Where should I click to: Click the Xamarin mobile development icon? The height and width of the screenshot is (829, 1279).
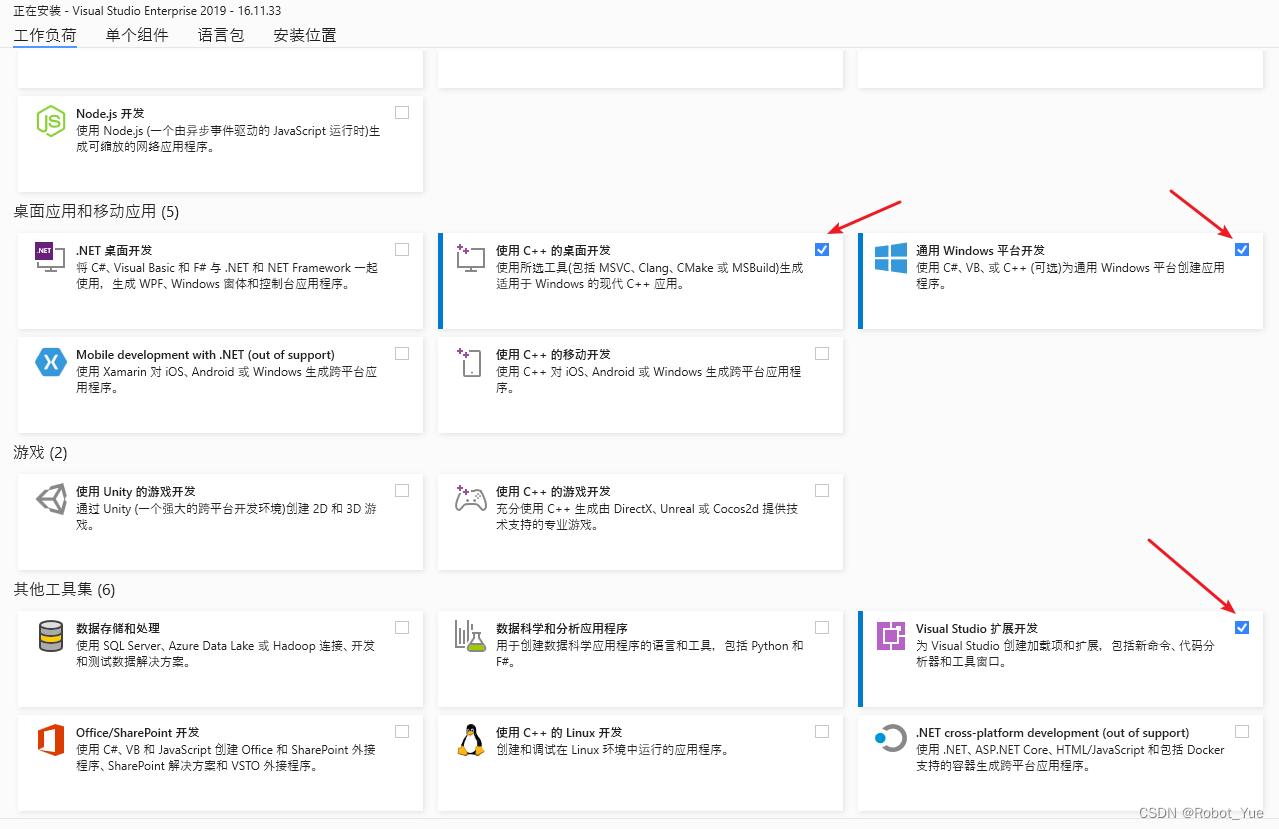(50, 362)
